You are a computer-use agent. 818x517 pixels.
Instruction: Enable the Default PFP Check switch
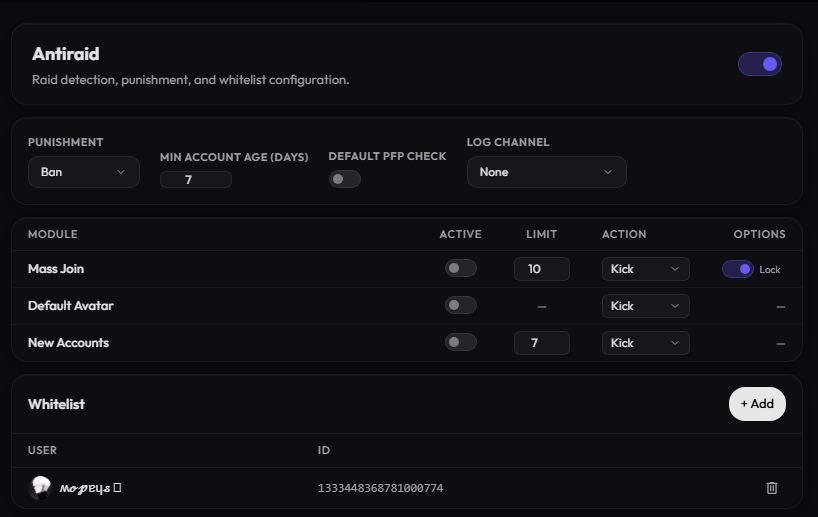coord(344,179)
